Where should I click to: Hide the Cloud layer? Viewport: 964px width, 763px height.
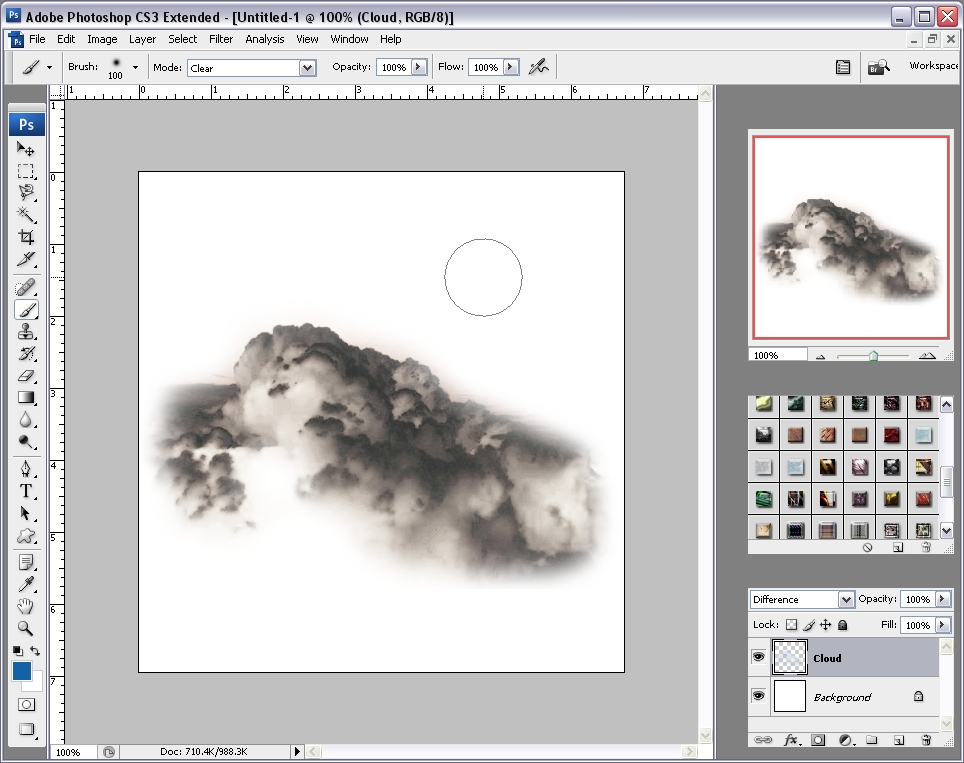759,657
